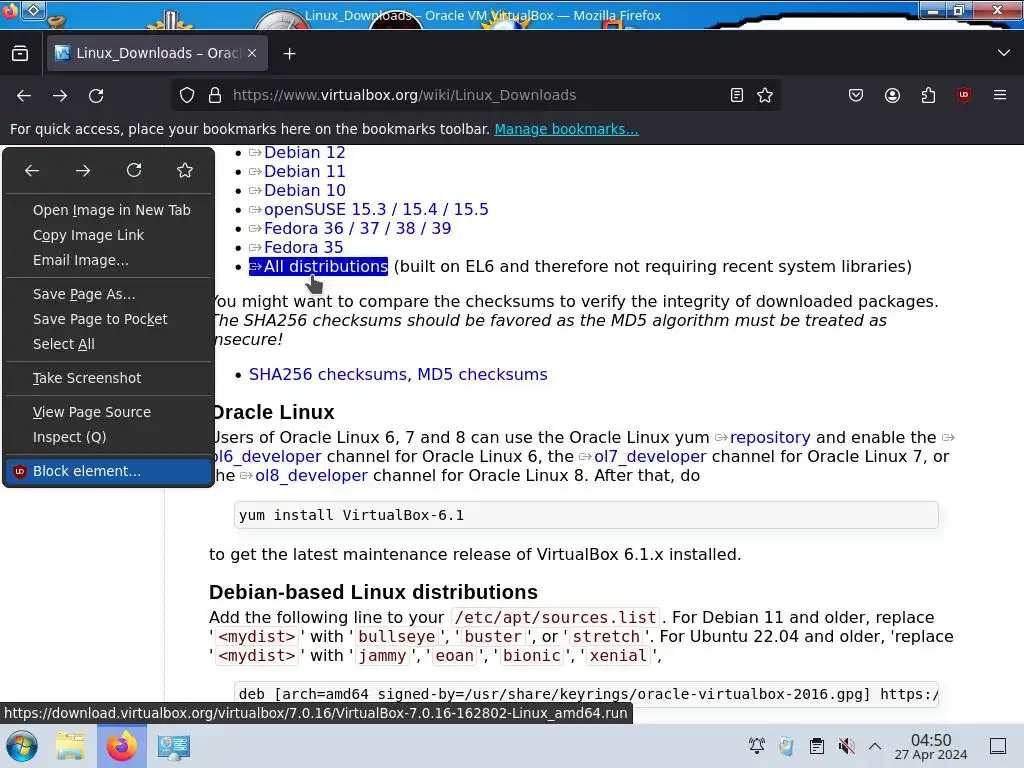Open the Debian 10 download link
Image resolution: width=1024 pixels, height=768 pixels.
(x=304, y=190)
